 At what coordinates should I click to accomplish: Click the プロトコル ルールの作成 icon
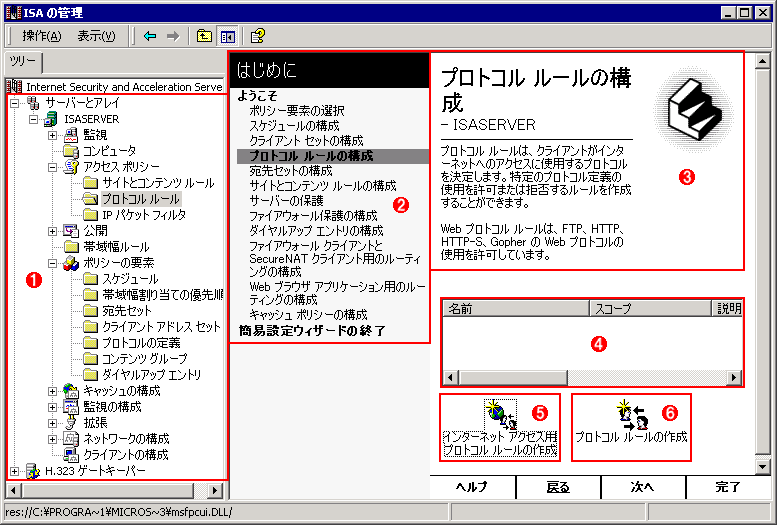click(632, 415)
